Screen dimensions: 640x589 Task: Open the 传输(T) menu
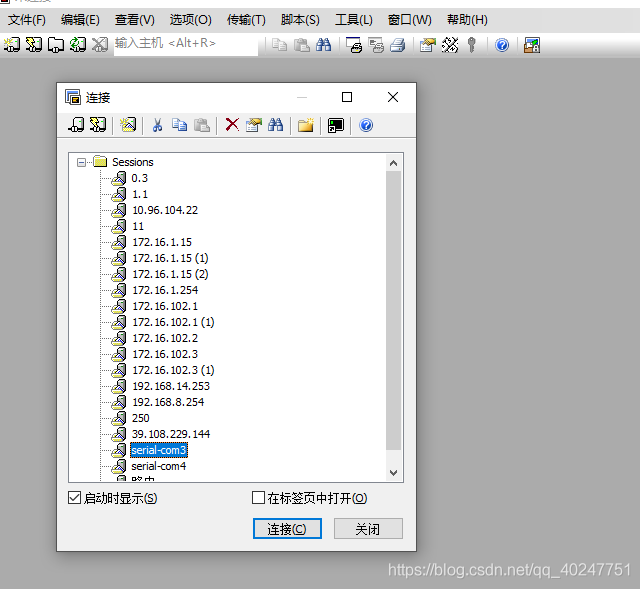tap(246, 20)
